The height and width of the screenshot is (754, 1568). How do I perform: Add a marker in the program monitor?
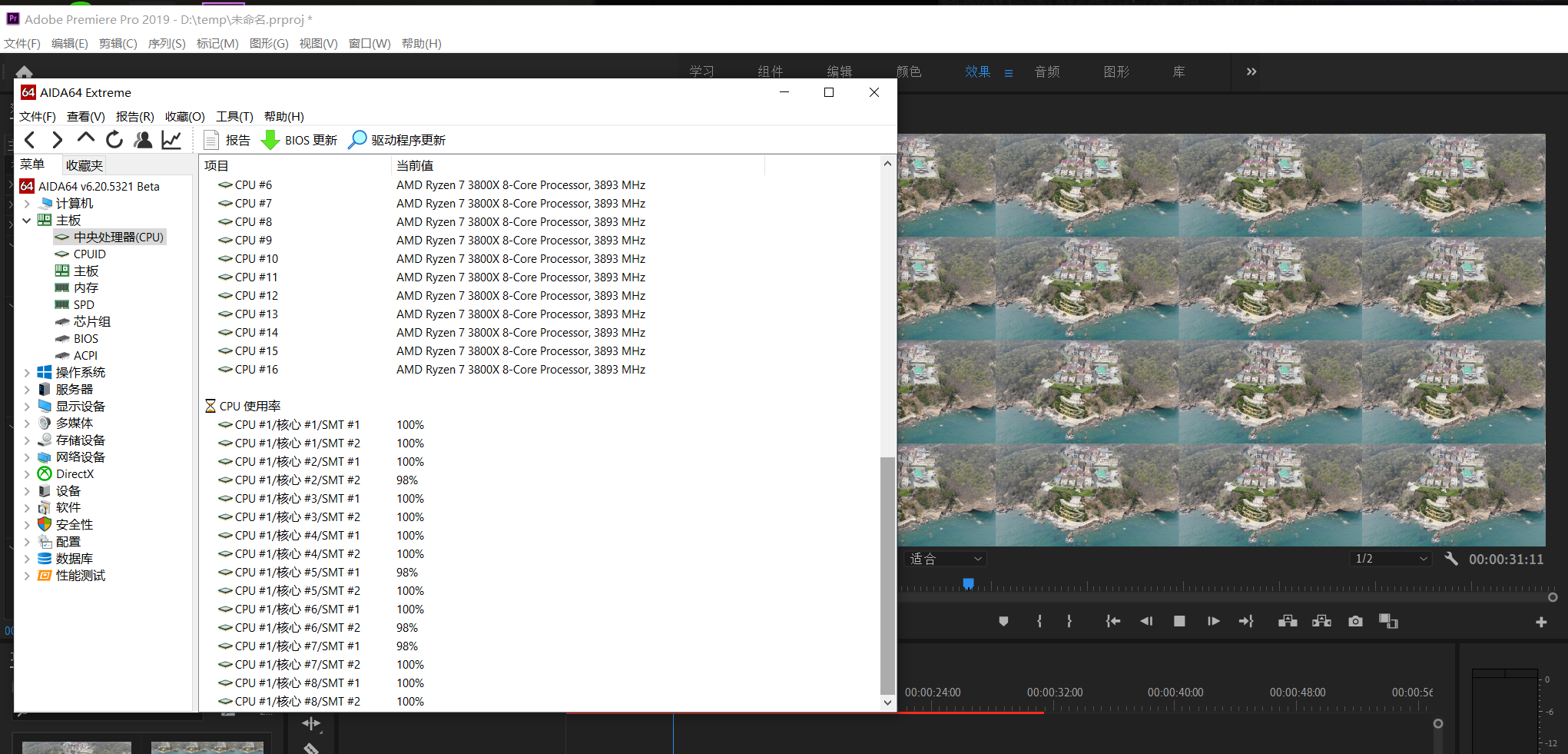[x=1003, y=621]
